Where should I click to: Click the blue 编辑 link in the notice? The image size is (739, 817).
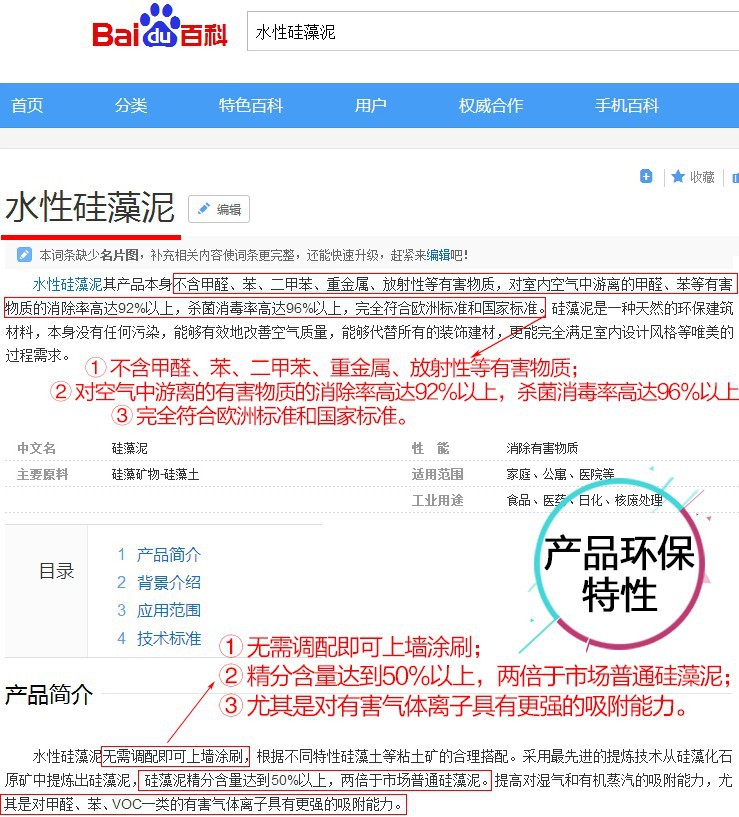pos(438,255)
